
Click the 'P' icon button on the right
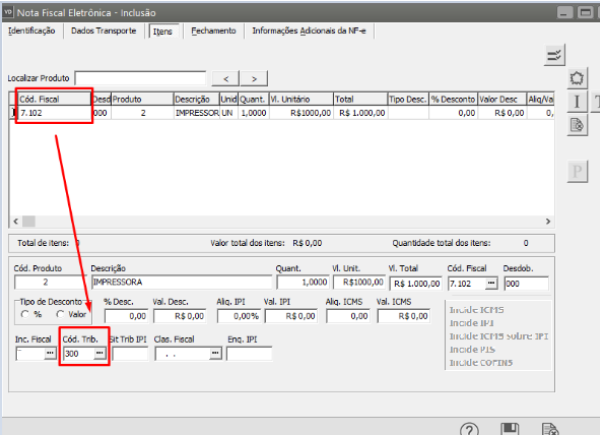pyautogui.click(x=576, y=171)
